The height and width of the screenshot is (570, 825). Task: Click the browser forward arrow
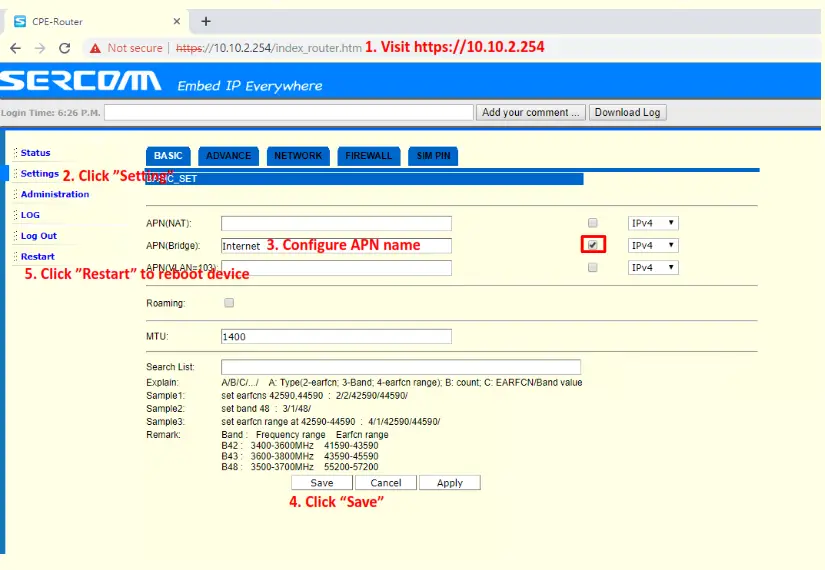[x=40, y=48]
